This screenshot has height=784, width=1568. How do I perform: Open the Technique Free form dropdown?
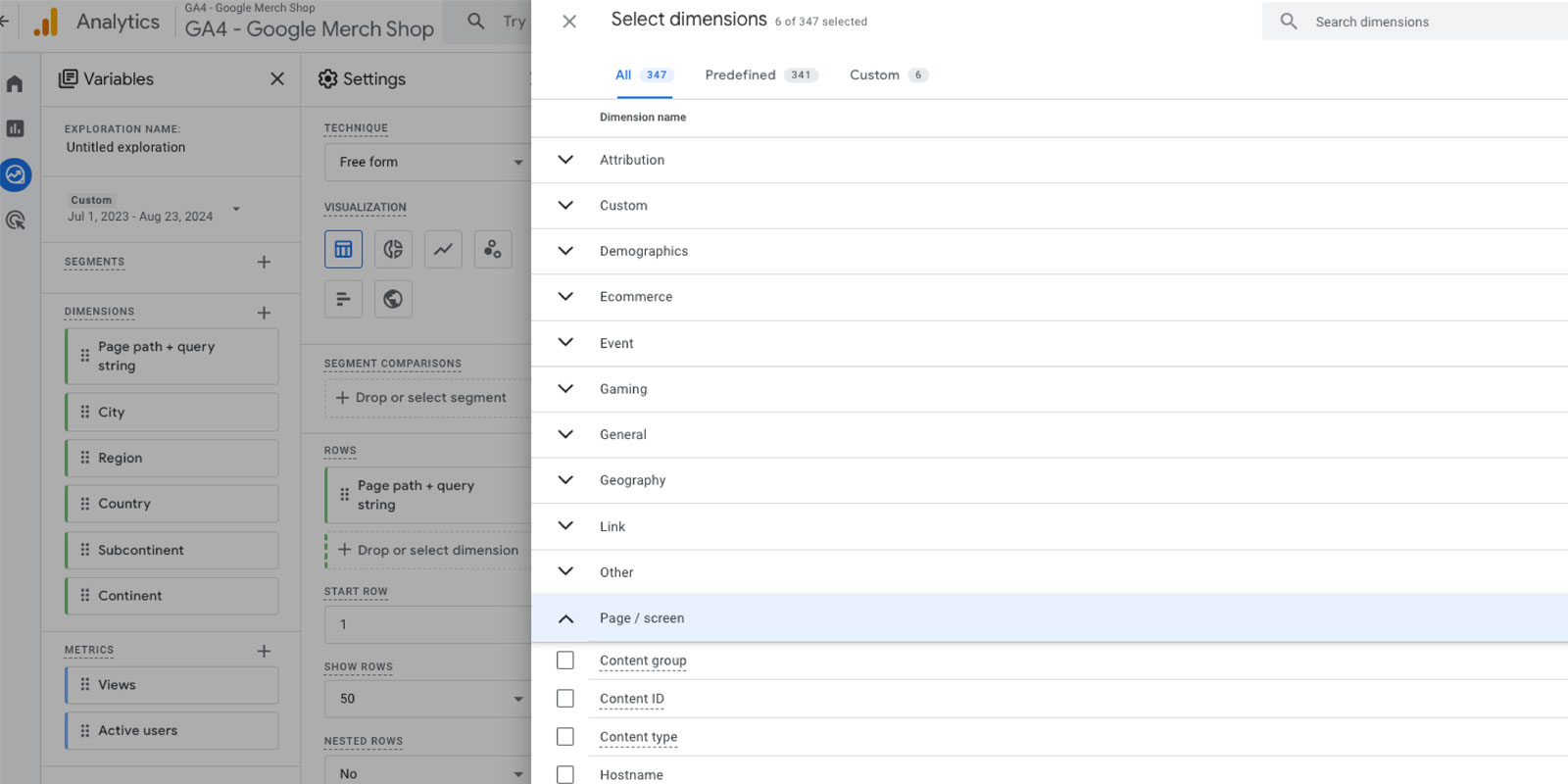tap(427, 162)
